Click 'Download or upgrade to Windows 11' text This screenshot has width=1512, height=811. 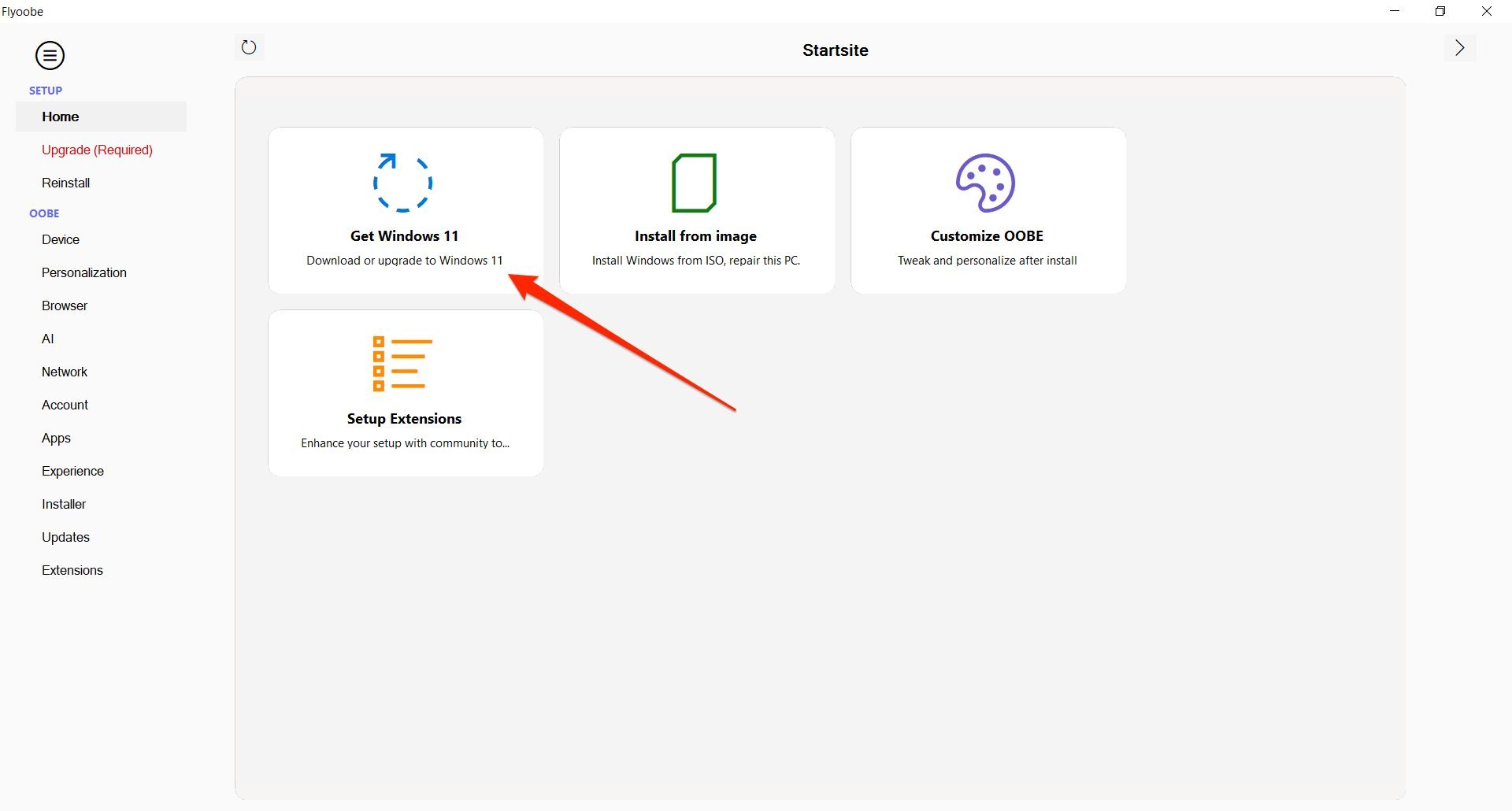(404, 261)
